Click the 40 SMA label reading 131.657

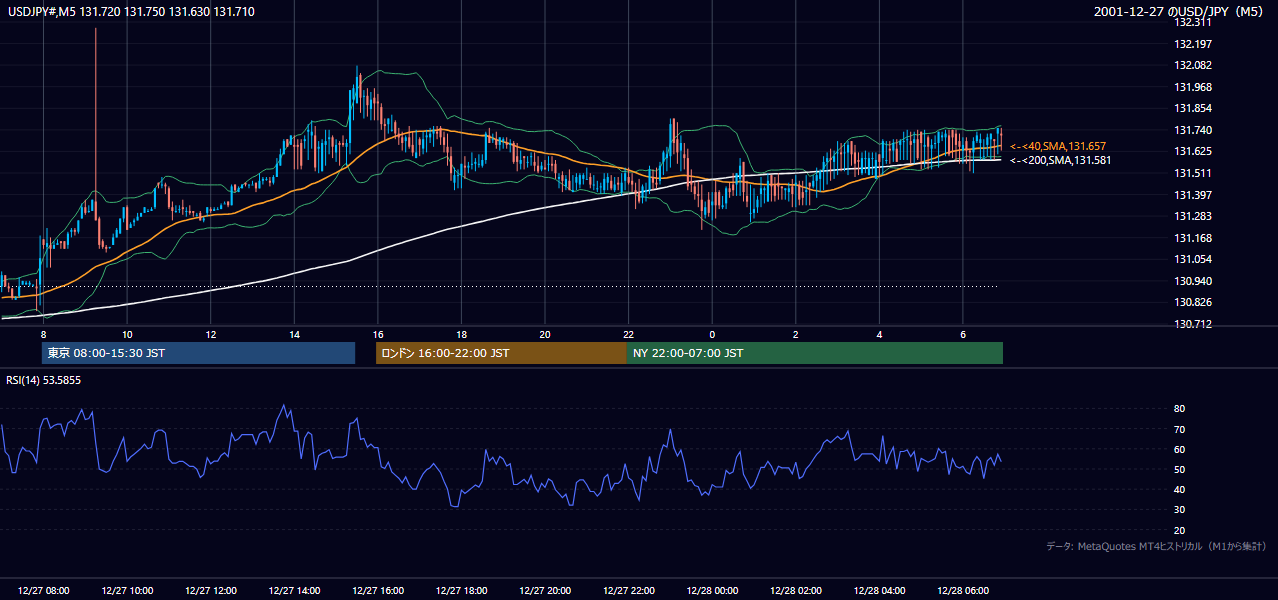tap(1058, 146)
